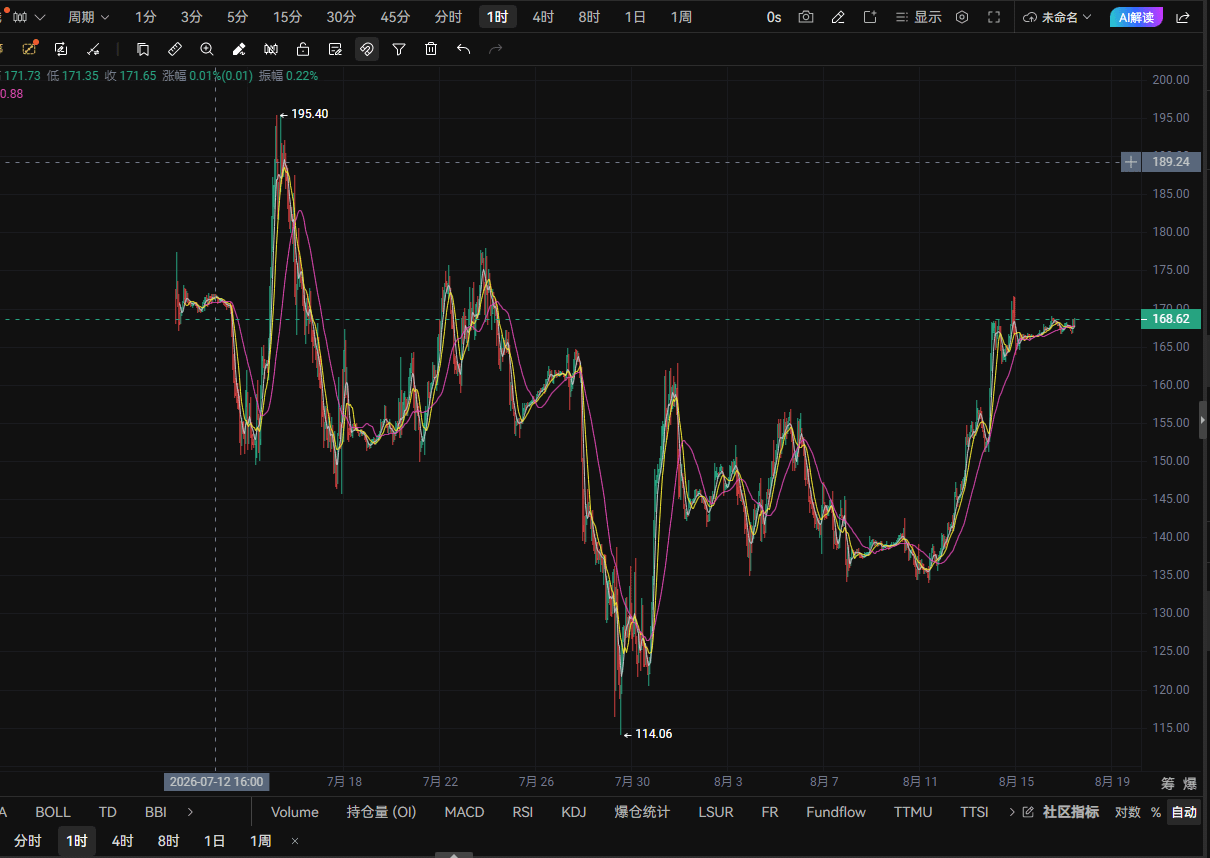Select 分时 in the top timeframe bar
Screen dimensions: 1210x858
point(448,17)
